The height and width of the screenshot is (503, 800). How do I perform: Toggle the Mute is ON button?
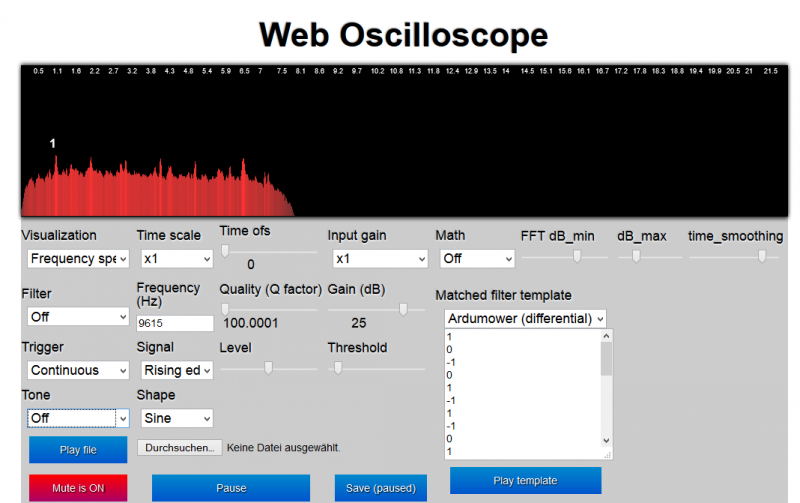pos(78,488)
